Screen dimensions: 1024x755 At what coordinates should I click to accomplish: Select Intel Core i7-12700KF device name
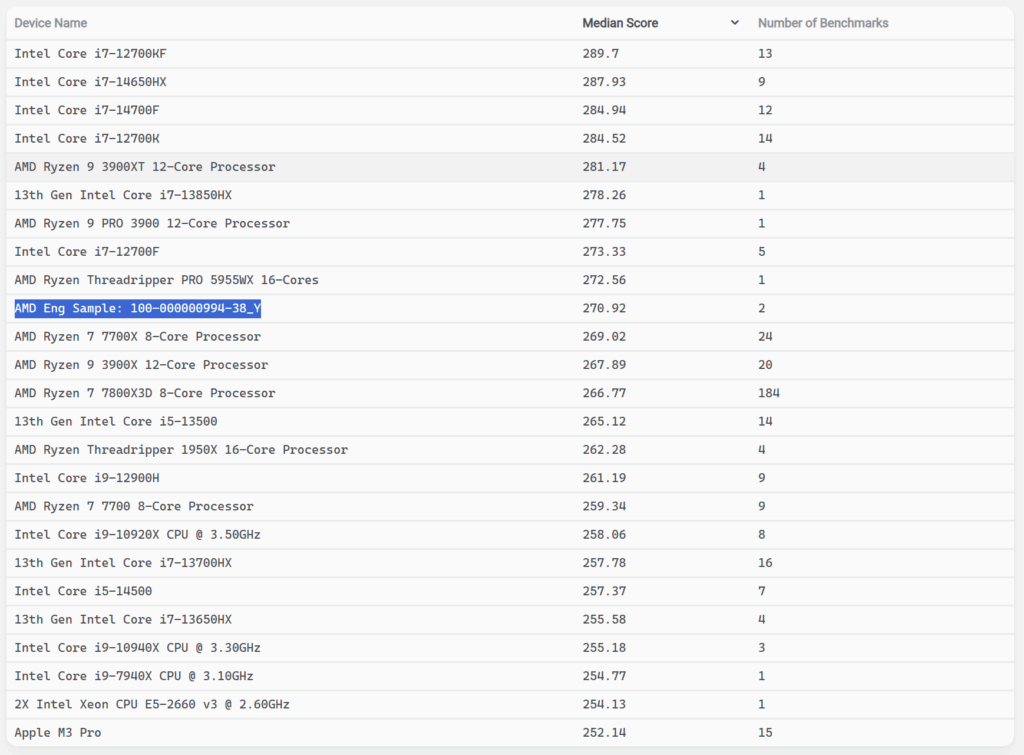(x=90, y=54)
